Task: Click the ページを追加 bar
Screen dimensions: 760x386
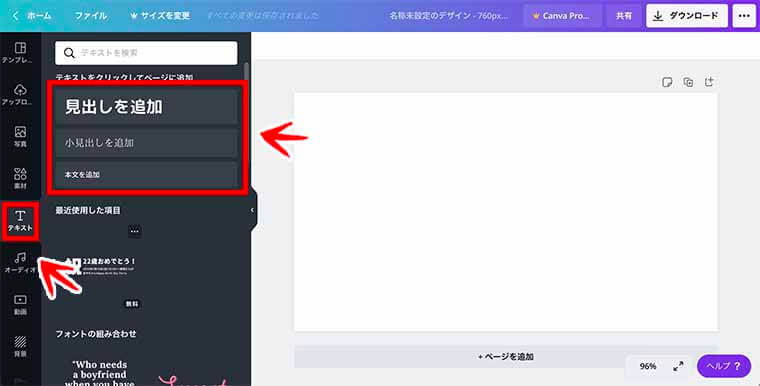Action: point(506,356)
